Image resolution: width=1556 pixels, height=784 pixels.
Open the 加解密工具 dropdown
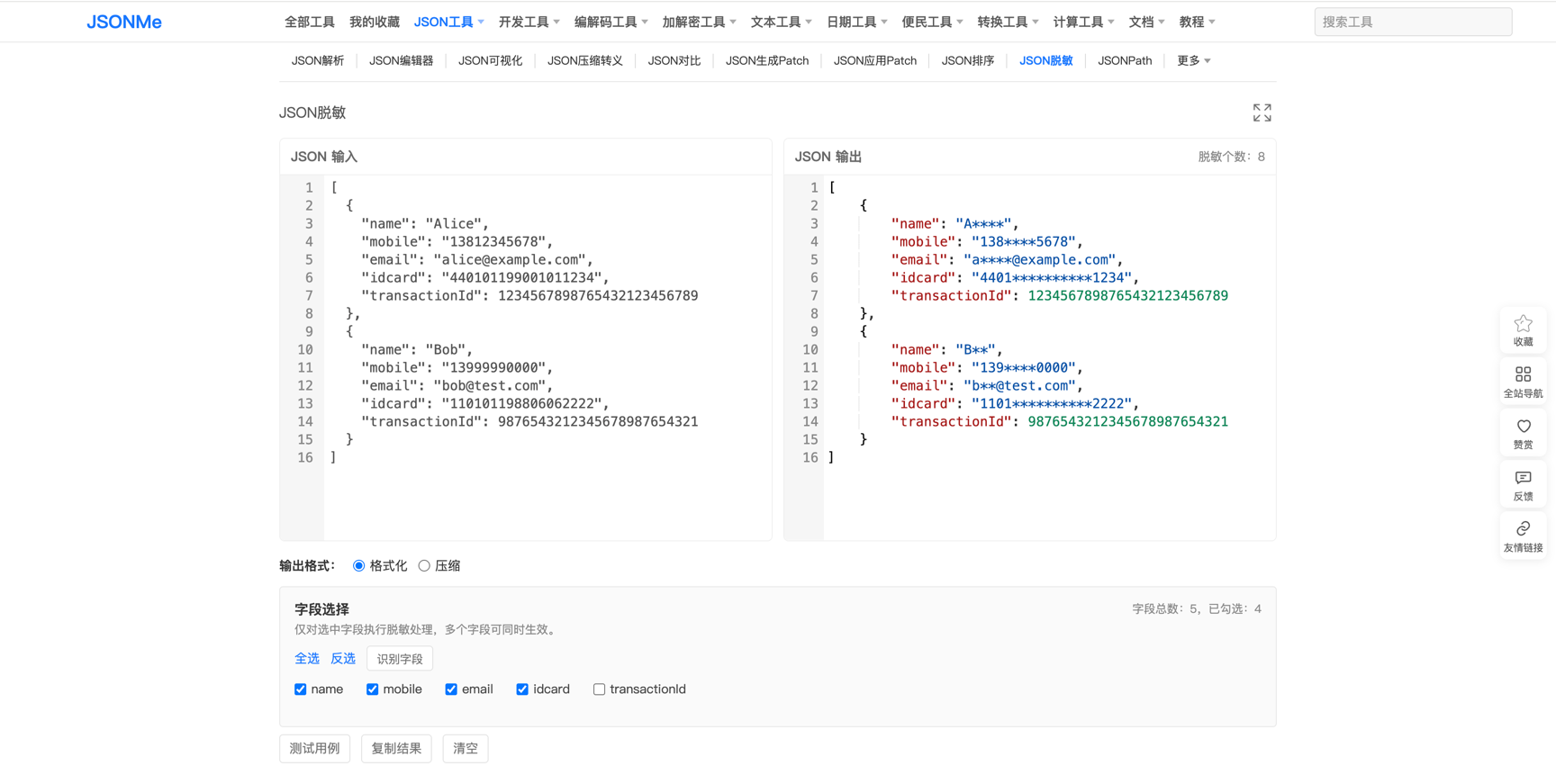pyautogui.click(x=699, y=22)
